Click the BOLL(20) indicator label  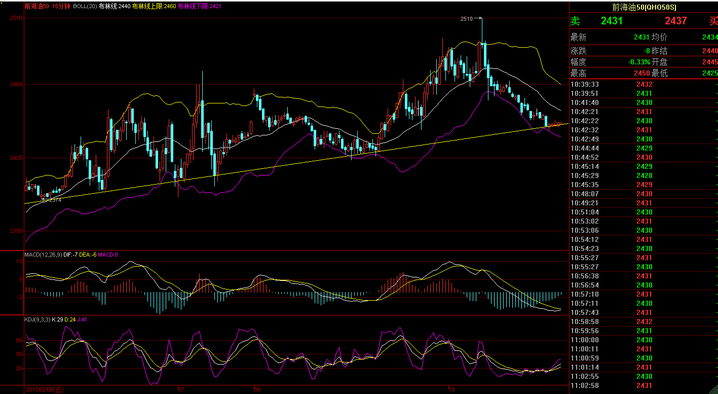tap(85, 6)
